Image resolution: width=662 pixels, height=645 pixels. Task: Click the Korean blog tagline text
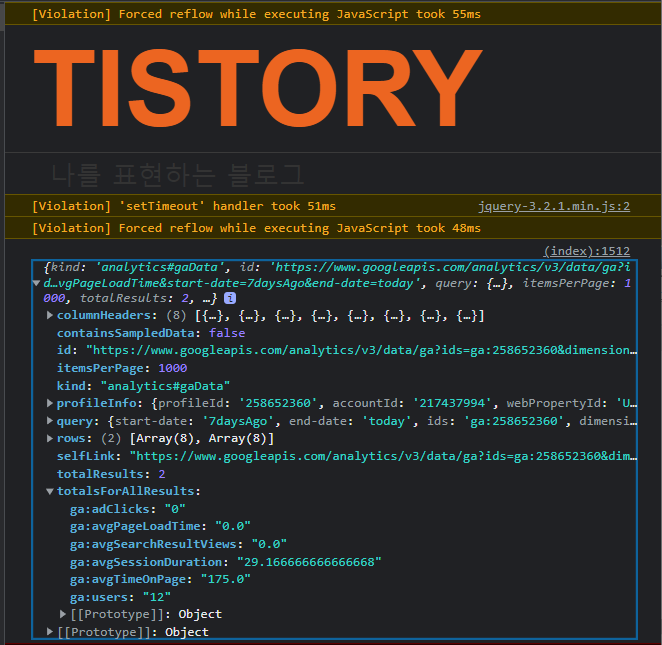click(x=177, y=175)
